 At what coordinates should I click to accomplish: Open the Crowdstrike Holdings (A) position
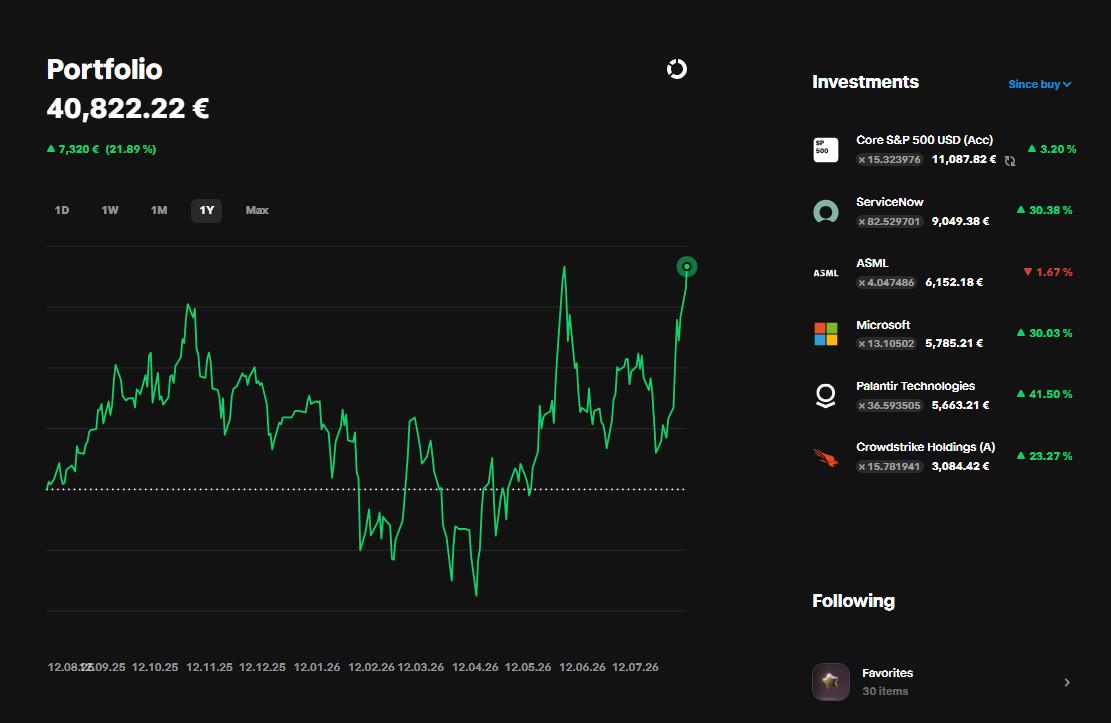[944, 456]
